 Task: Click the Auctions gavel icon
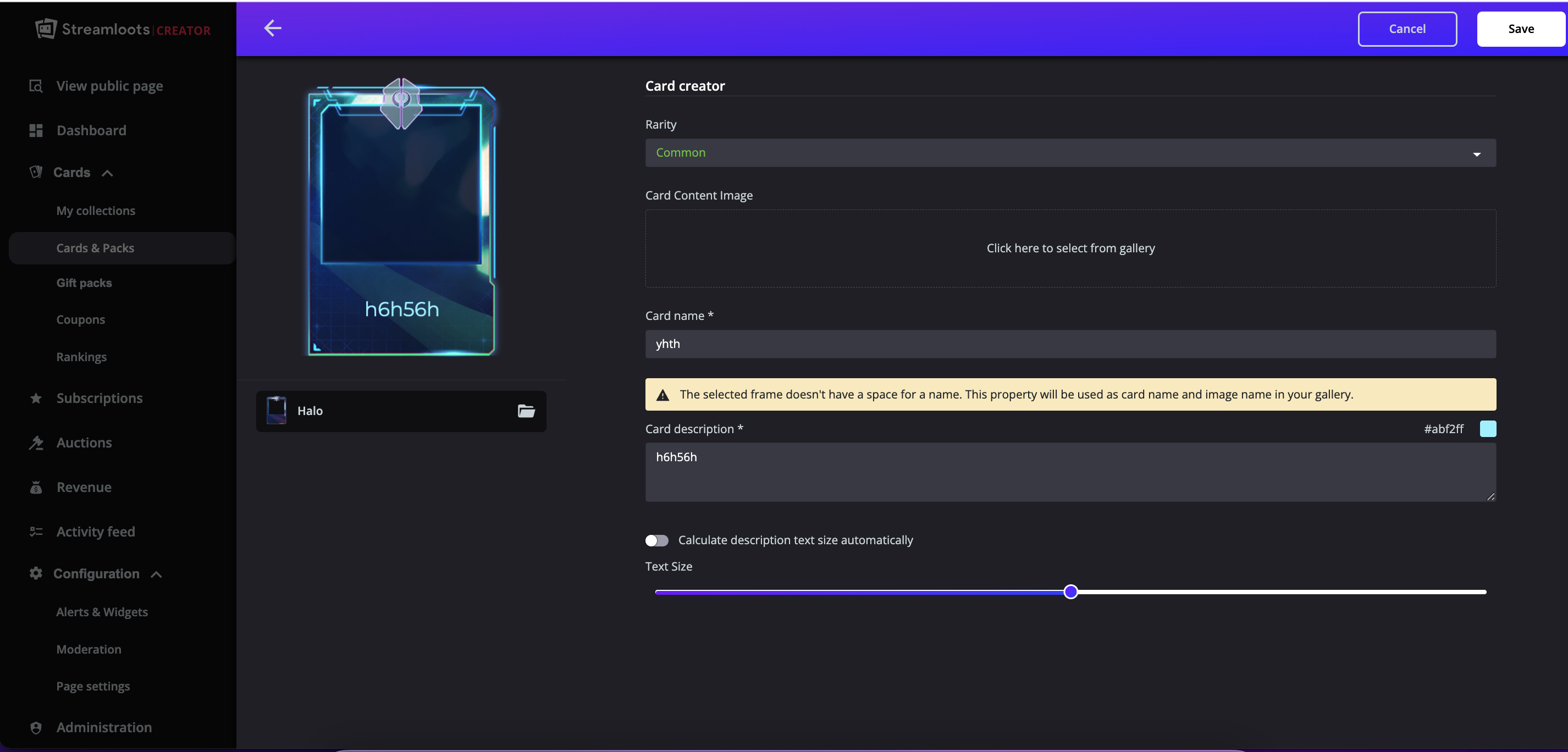click(36, 443)
